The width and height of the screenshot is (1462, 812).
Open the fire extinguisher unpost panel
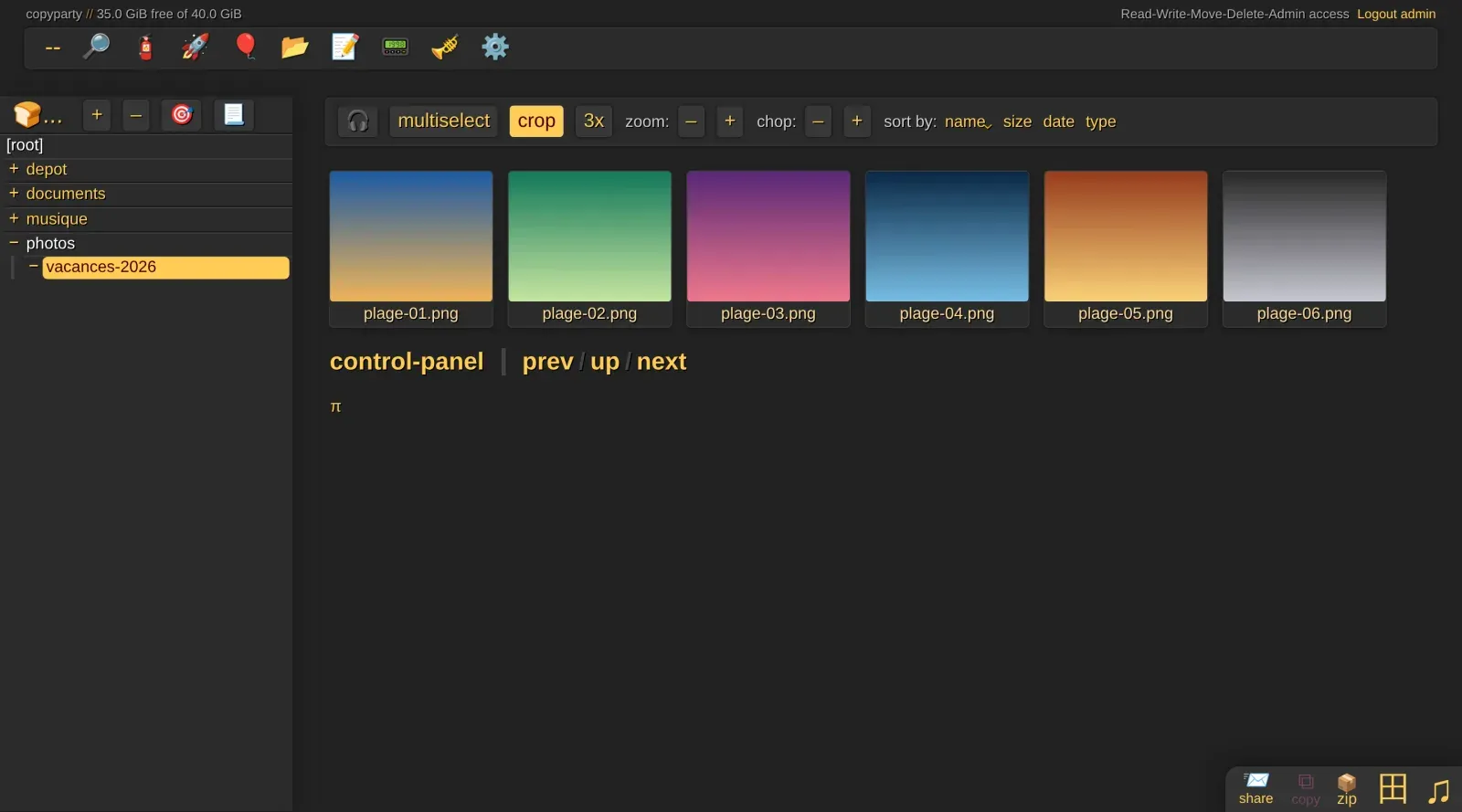[x=145, y=47]
